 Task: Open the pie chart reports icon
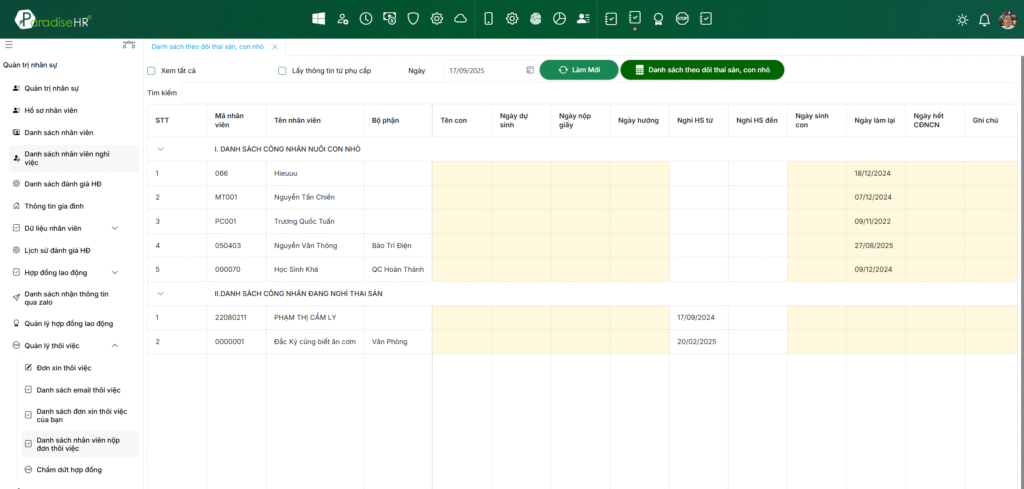pyautogui.click(x=559, y=19)
